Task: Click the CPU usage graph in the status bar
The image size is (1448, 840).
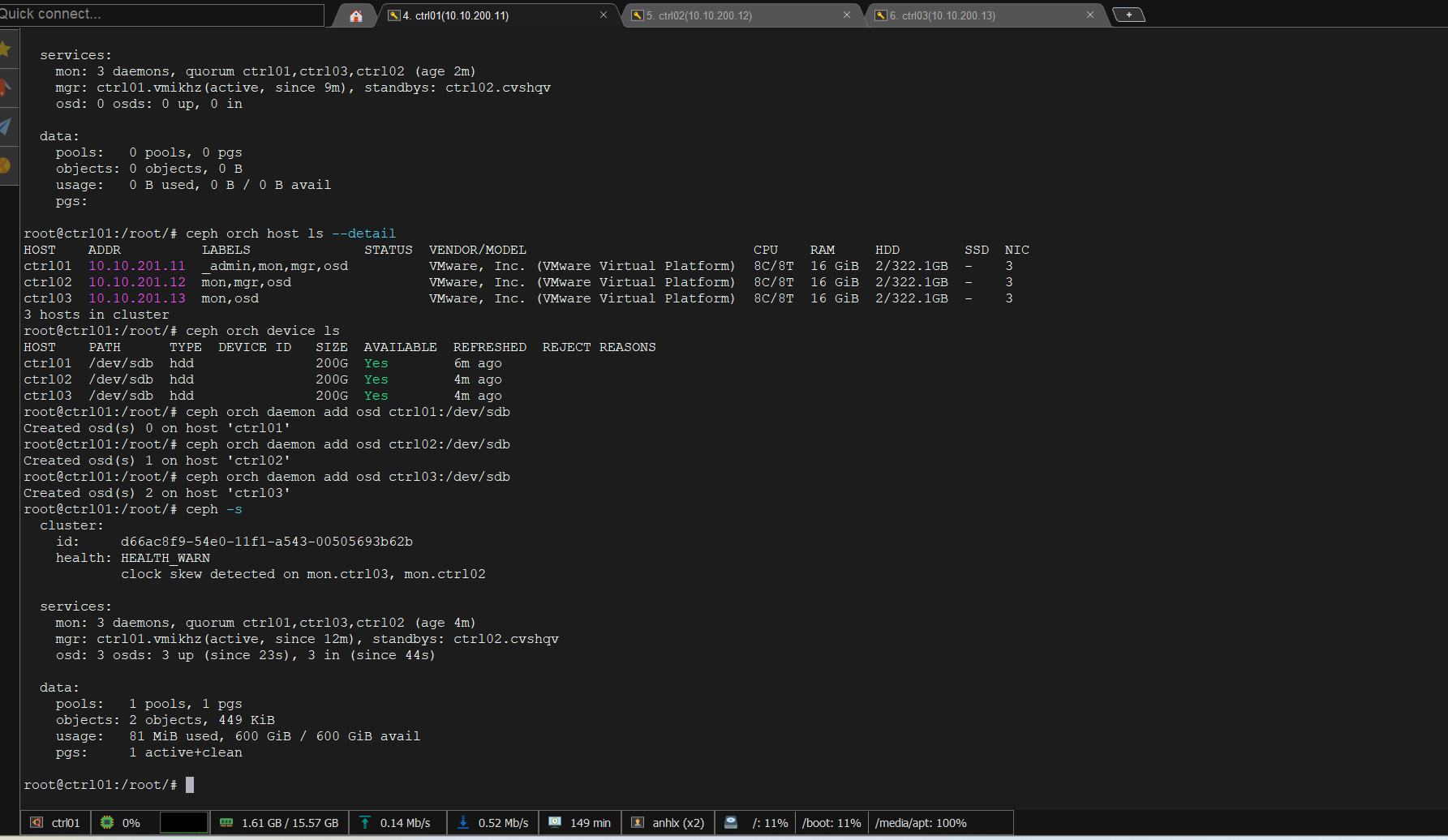Action: click(x=184, y=822)
